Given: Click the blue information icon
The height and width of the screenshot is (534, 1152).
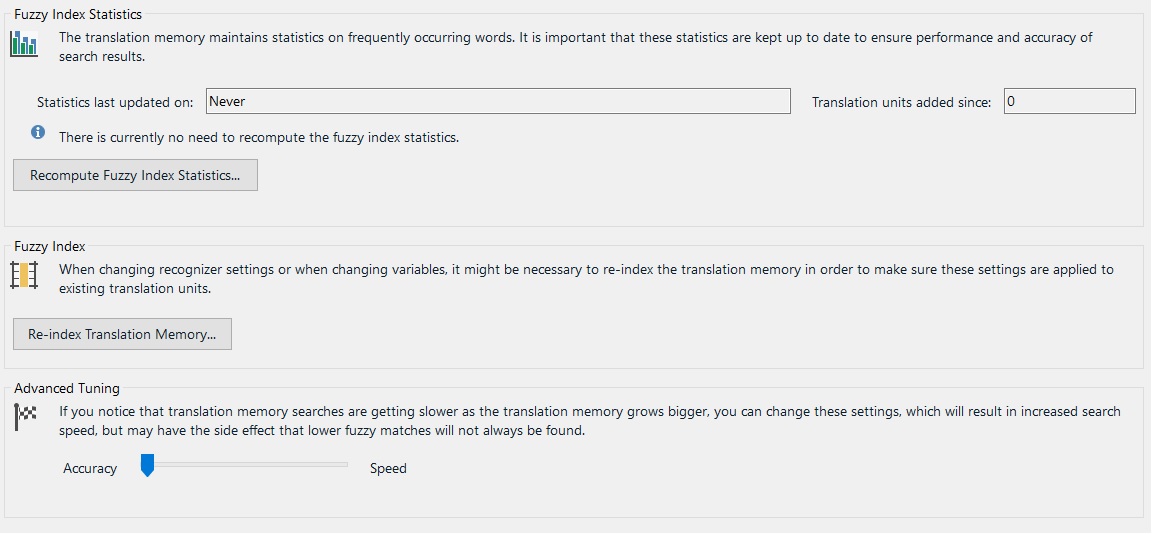Looking at the screenshot, I should (38, 132).
